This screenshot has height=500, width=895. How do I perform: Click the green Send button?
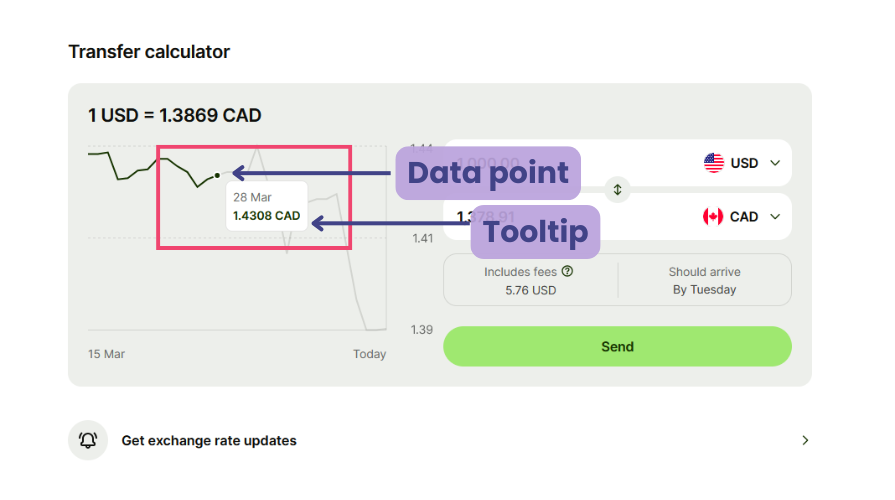pyautogui.click(x=617, y=346)
